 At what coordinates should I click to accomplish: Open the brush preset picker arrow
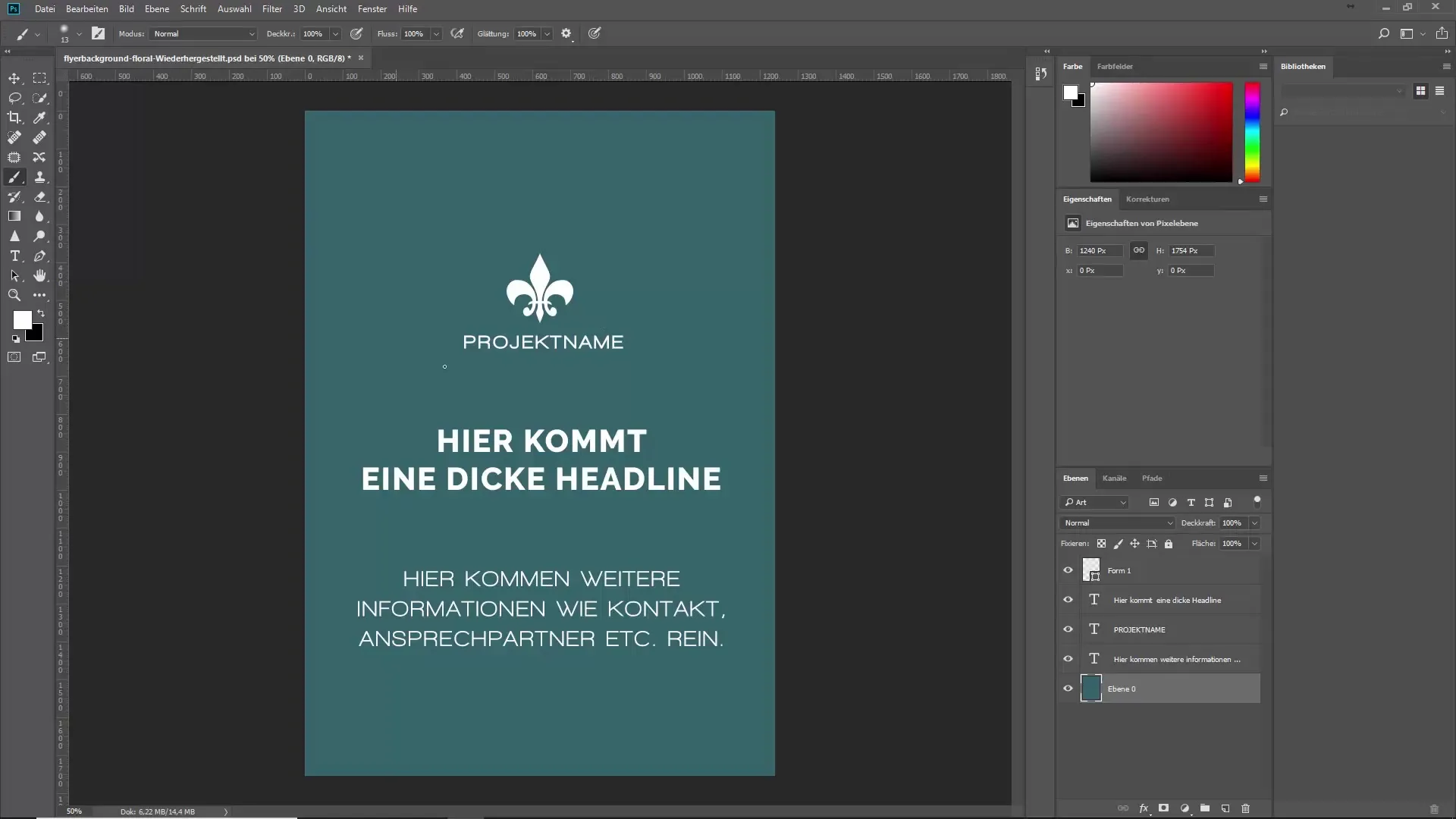point(79,34)
